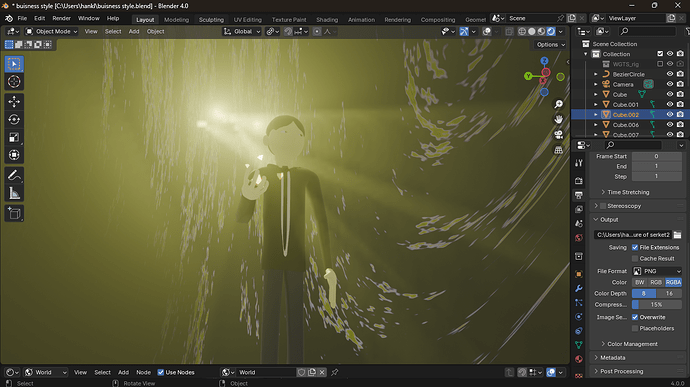This screenshot has height=387, width=690.
Task: Select the 3D Cursor tool
Action: [x=14, y=81]
